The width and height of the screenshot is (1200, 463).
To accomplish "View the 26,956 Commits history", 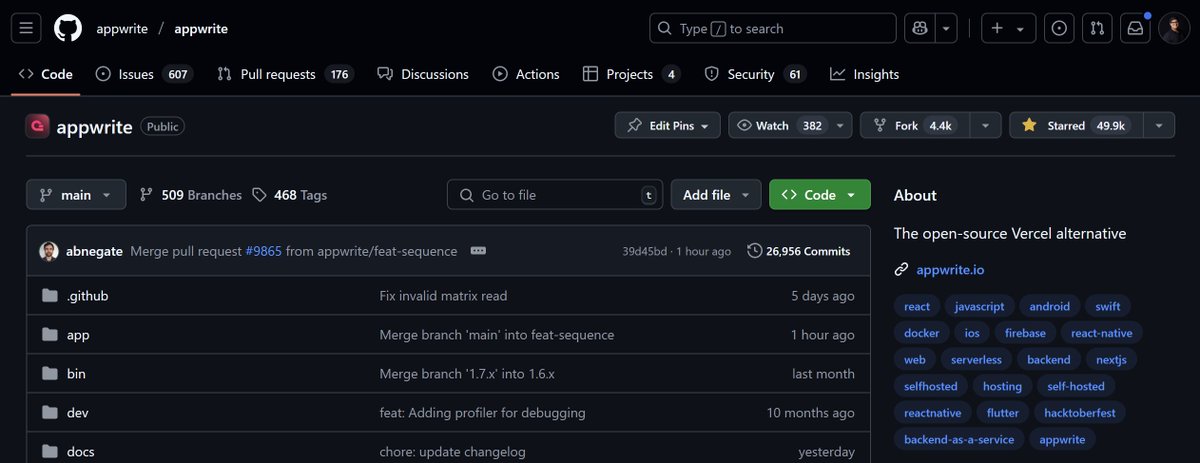I will 799,251.
